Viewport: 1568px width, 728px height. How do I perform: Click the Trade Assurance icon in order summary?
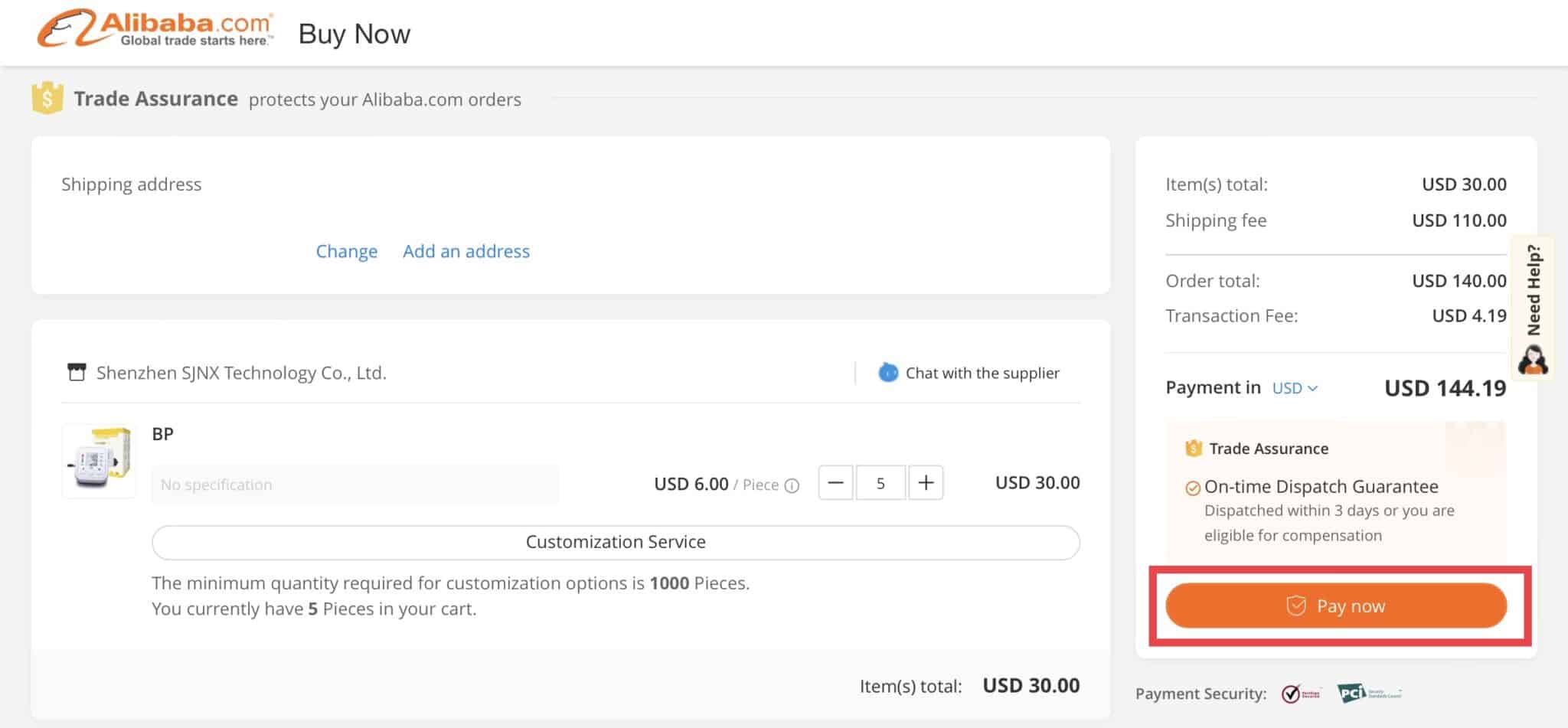coord(1193,448)
